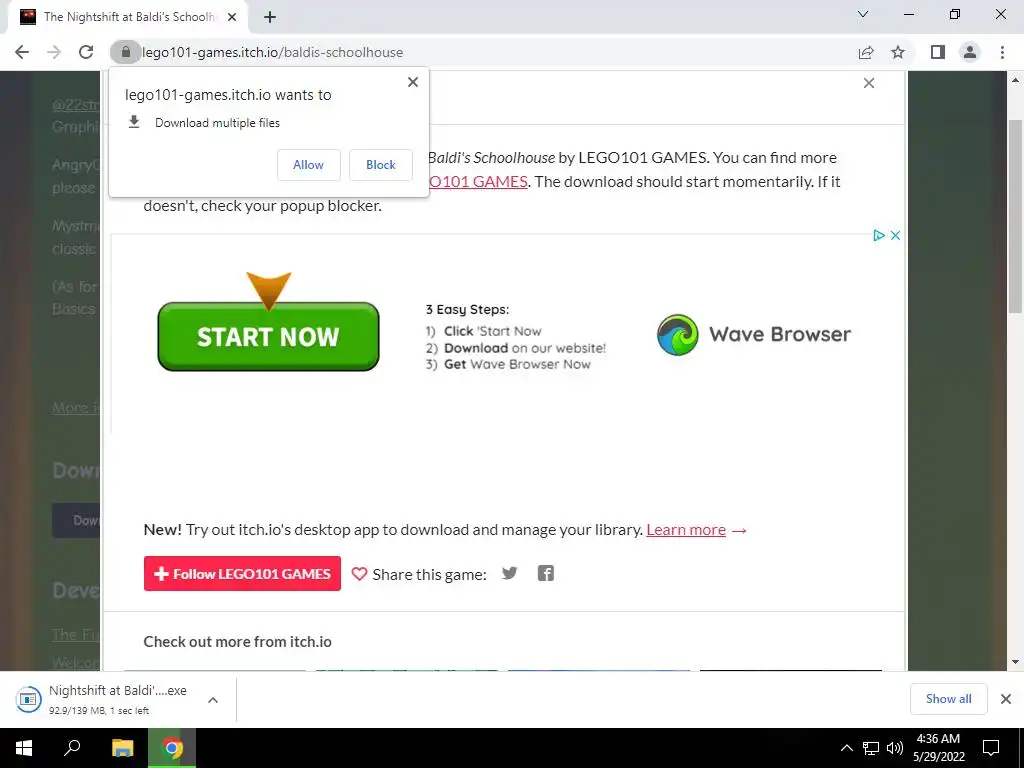Click the "Download multiple files" text
1024x768 pixels.
click(x=217, y=123)
